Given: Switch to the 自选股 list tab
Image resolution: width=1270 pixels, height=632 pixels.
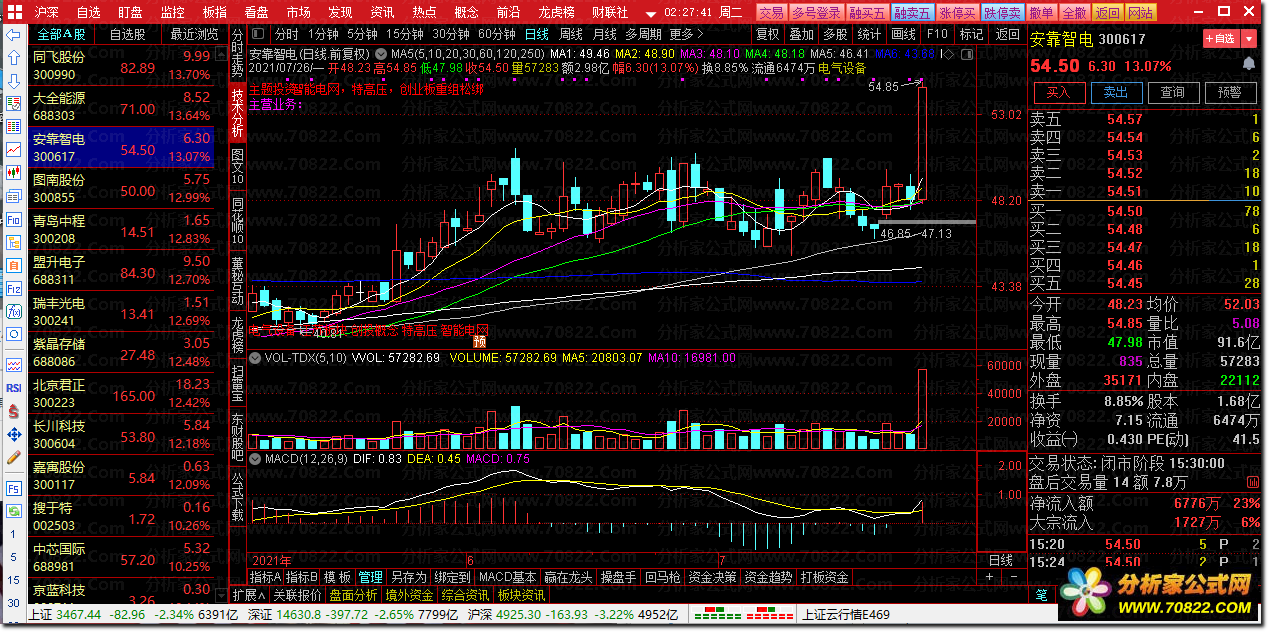Looking at the screenshot, I should pos(127,34).
